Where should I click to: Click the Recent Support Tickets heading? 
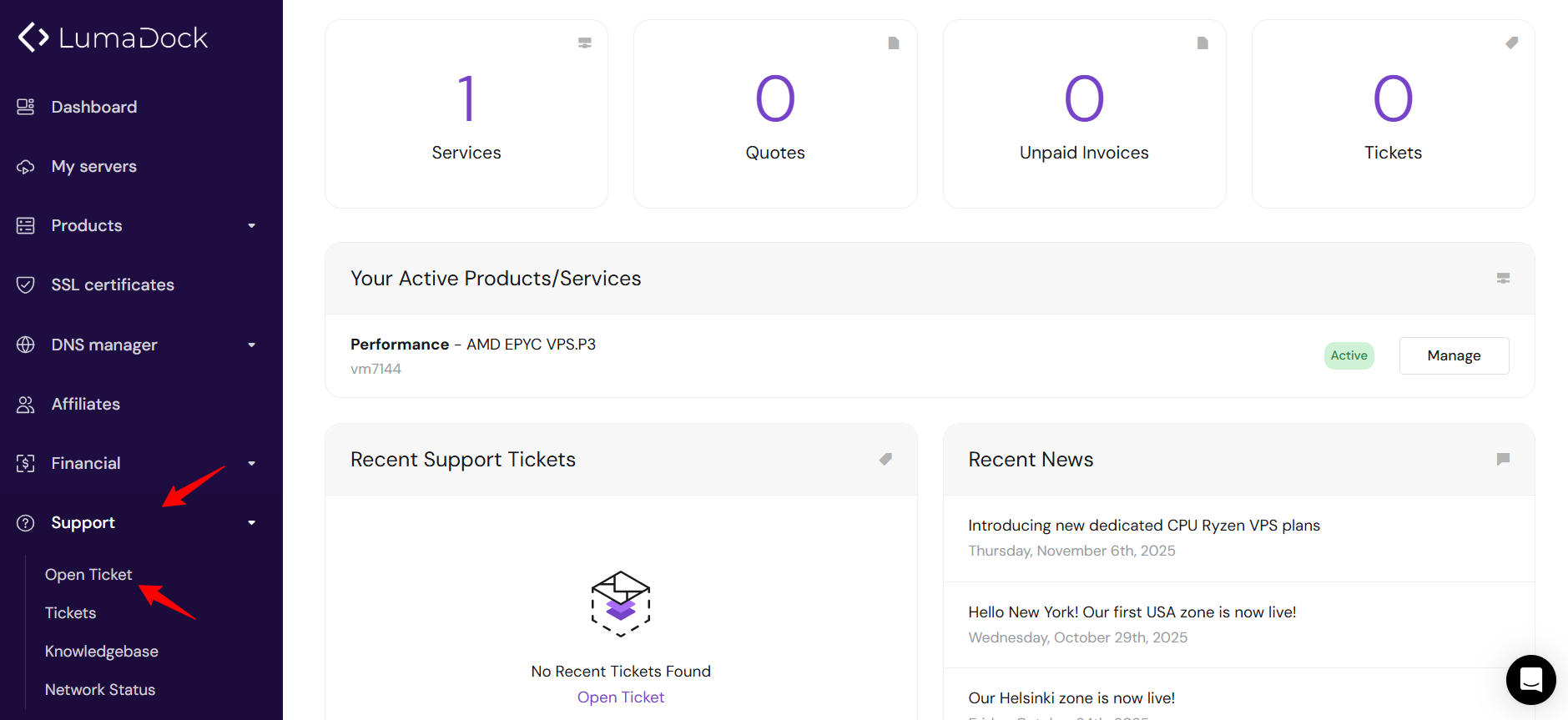coord(463,460)
